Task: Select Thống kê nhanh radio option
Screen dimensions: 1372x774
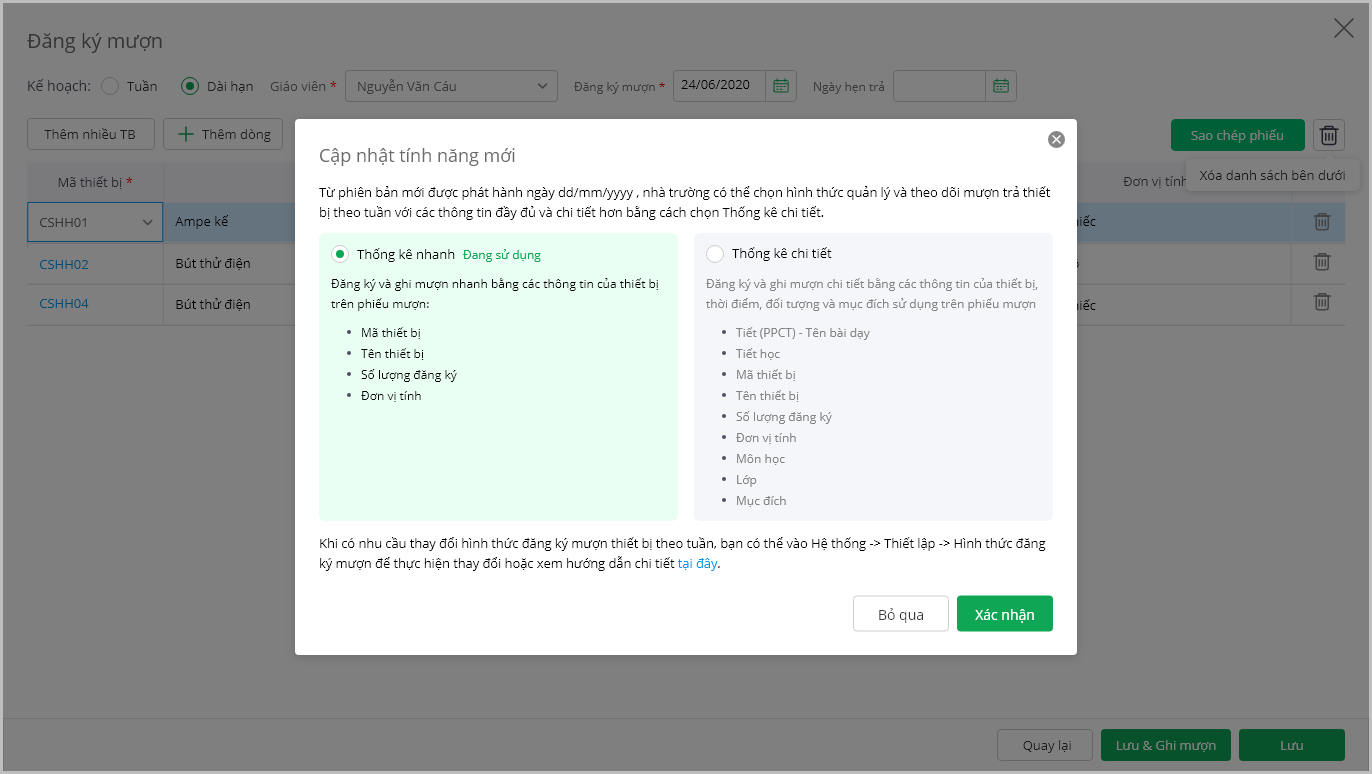Action: pyautogui.click(x=340, y=254)
